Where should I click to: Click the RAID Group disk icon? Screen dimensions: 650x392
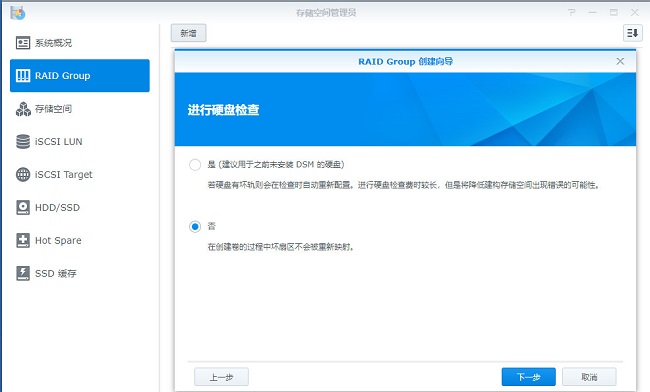pos(23,75)
